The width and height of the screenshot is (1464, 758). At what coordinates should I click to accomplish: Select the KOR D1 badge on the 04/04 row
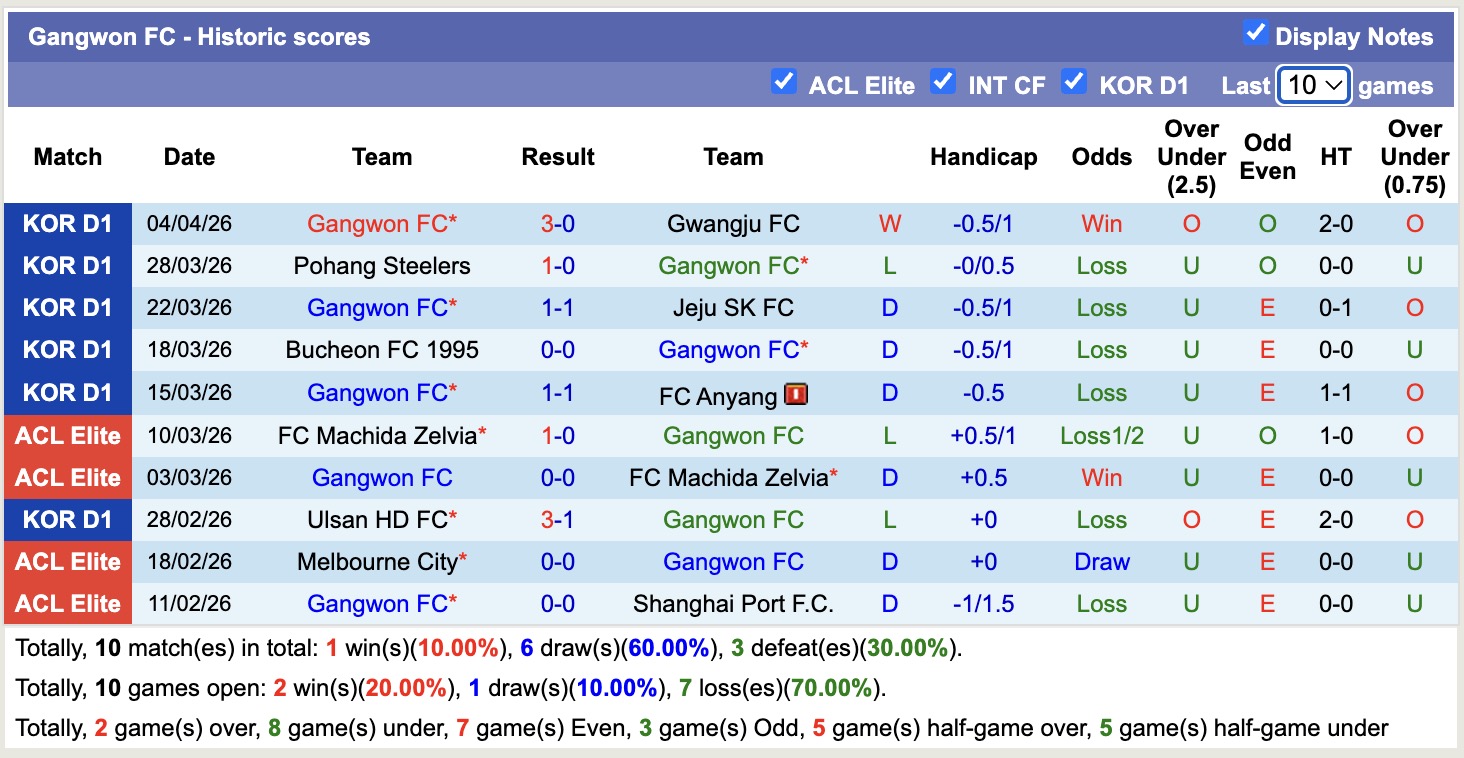(x=67, y=223)
